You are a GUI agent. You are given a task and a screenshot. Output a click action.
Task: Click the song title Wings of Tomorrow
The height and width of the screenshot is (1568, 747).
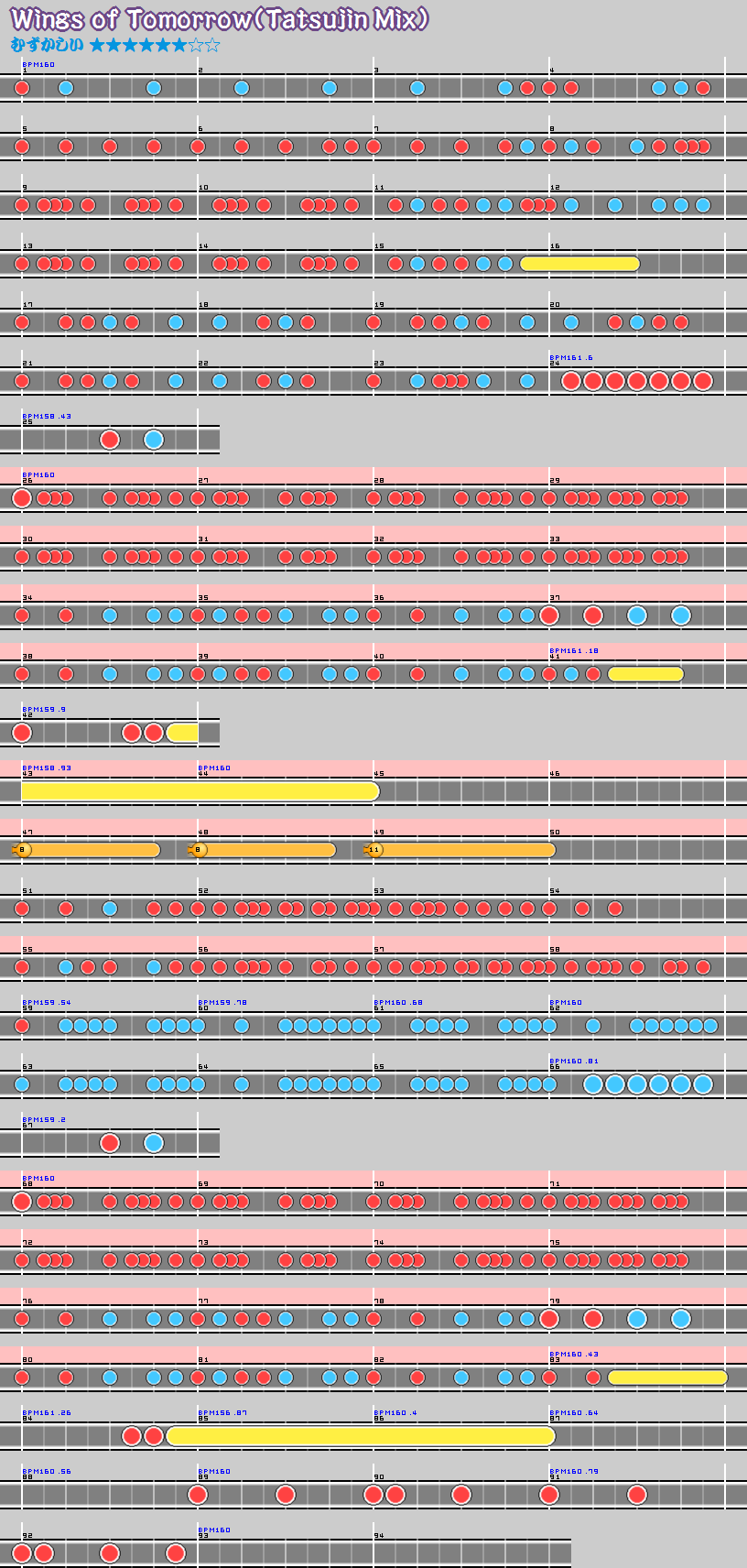pos(220,19)
